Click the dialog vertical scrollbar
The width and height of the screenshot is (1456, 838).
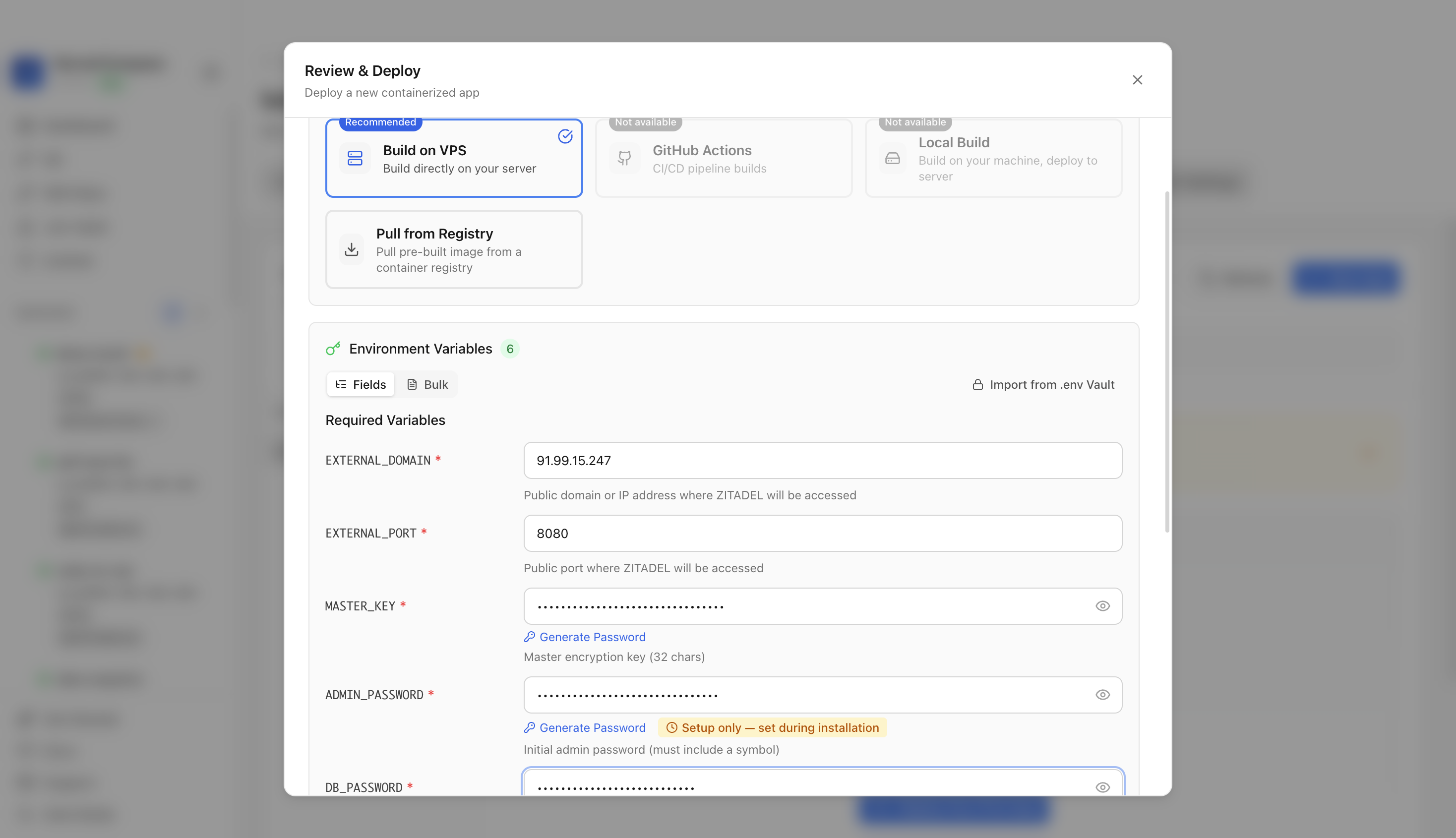(1167, 361)
